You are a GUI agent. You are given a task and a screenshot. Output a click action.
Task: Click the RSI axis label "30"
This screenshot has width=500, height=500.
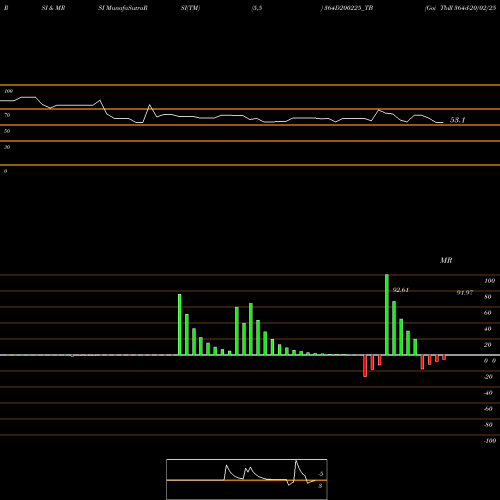point(7,147)
